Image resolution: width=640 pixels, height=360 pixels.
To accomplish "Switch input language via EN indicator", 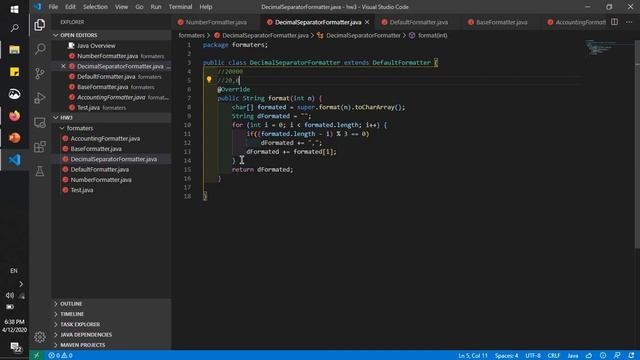I will click(13, 271).
